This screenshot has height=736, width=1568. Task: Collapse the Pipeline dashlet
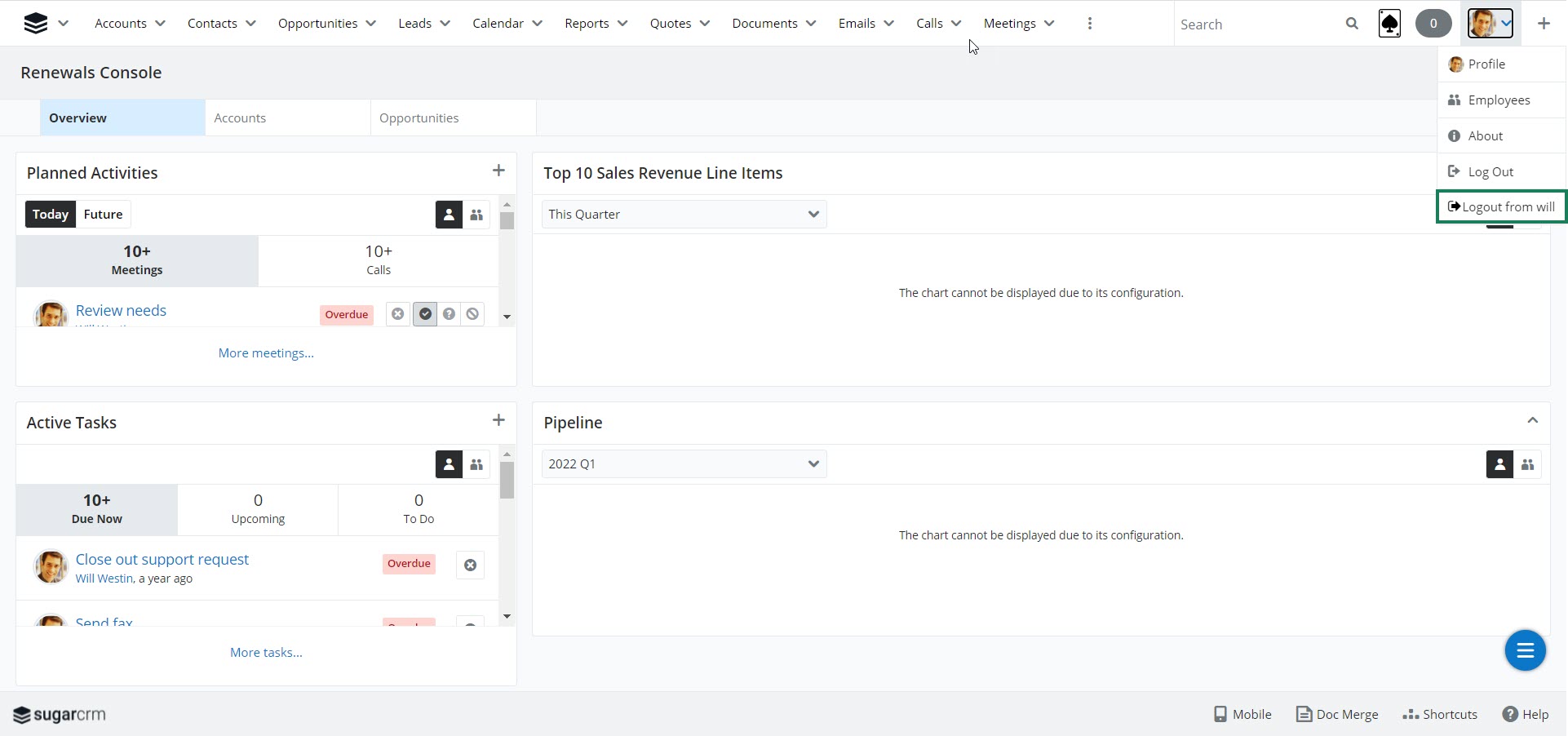pyautogui.click(x=1532, y=421)
